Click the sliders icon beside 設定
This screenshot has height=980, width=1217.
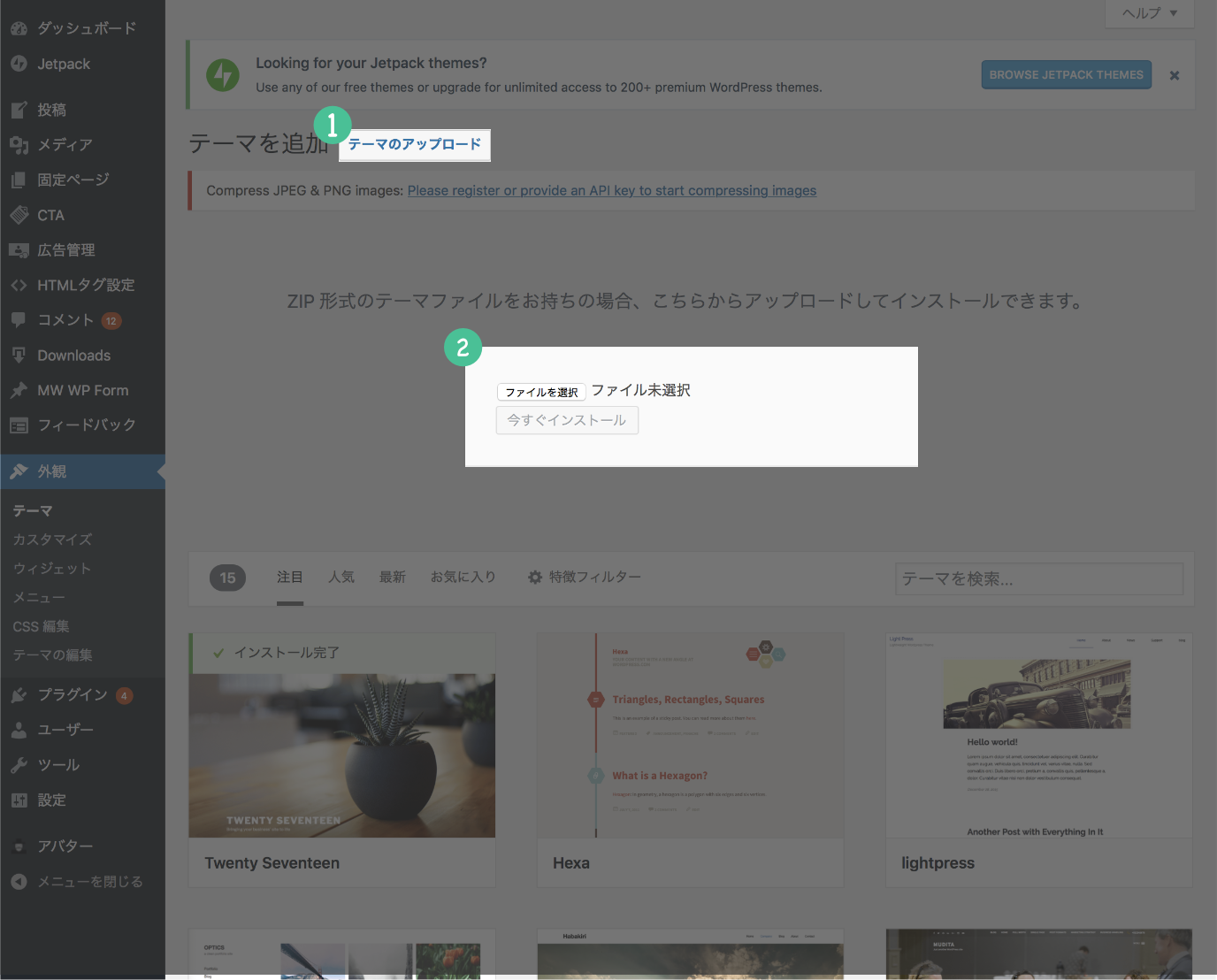(19, 800)
